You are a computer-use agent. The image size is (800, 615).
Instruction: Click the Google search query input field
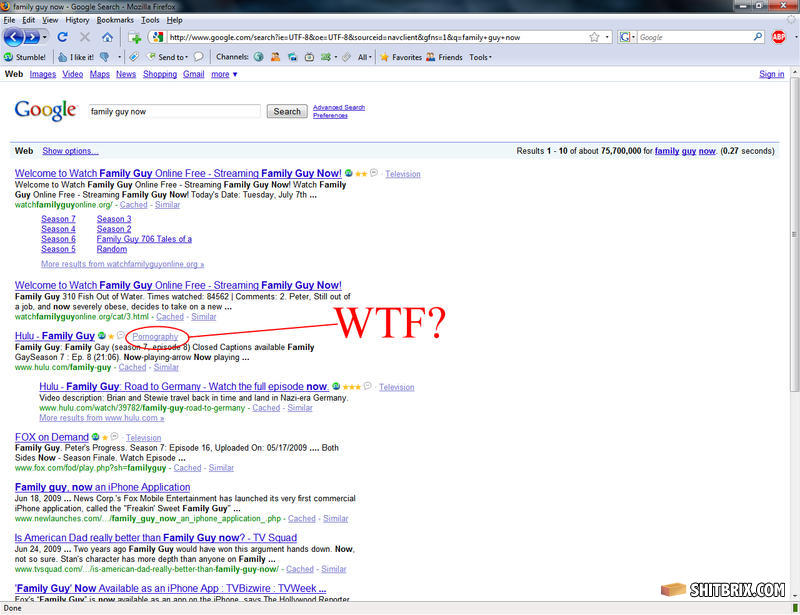coord(174,111)
